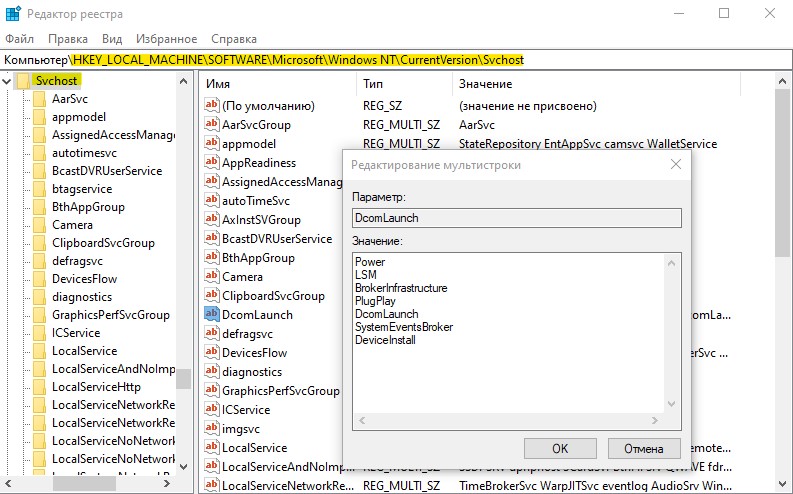Click tree pane scroll up arrow
The image size is (793, 494).
click(x=184, y=81)
